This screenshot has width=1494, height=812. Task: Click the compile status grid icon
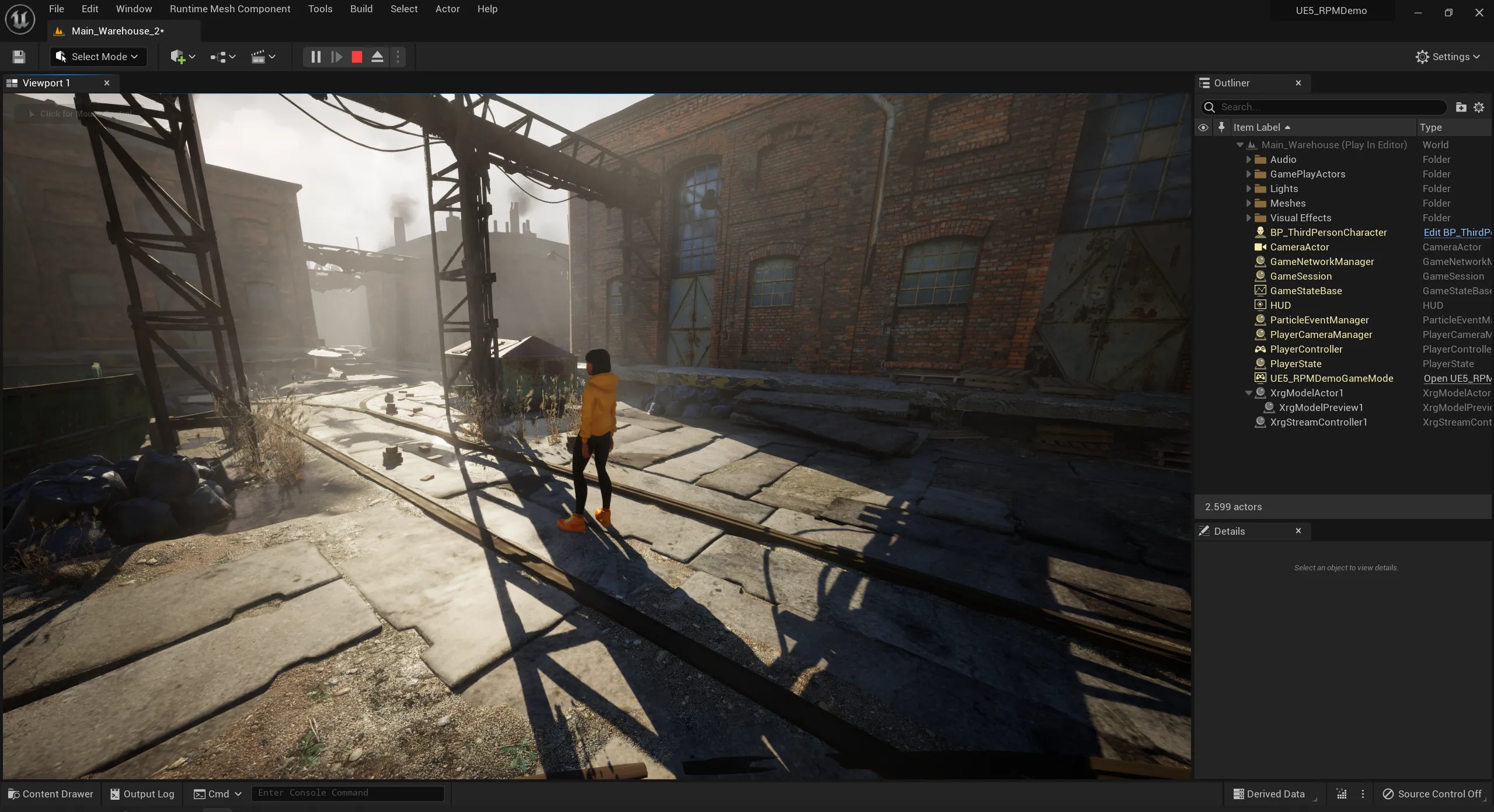[x=1342, y=794]
